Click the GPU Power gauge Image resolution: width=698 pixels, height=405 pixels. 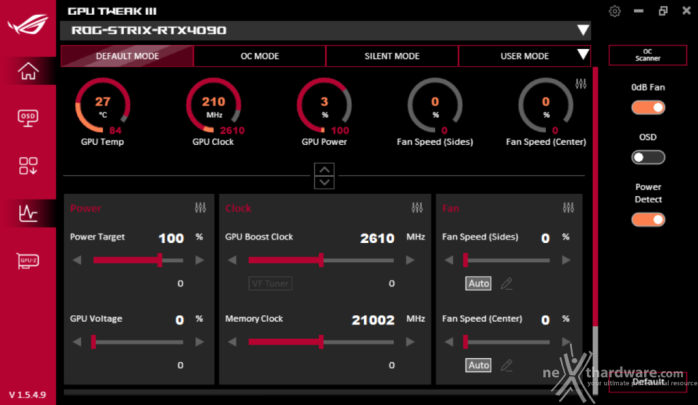click(325, 106)
